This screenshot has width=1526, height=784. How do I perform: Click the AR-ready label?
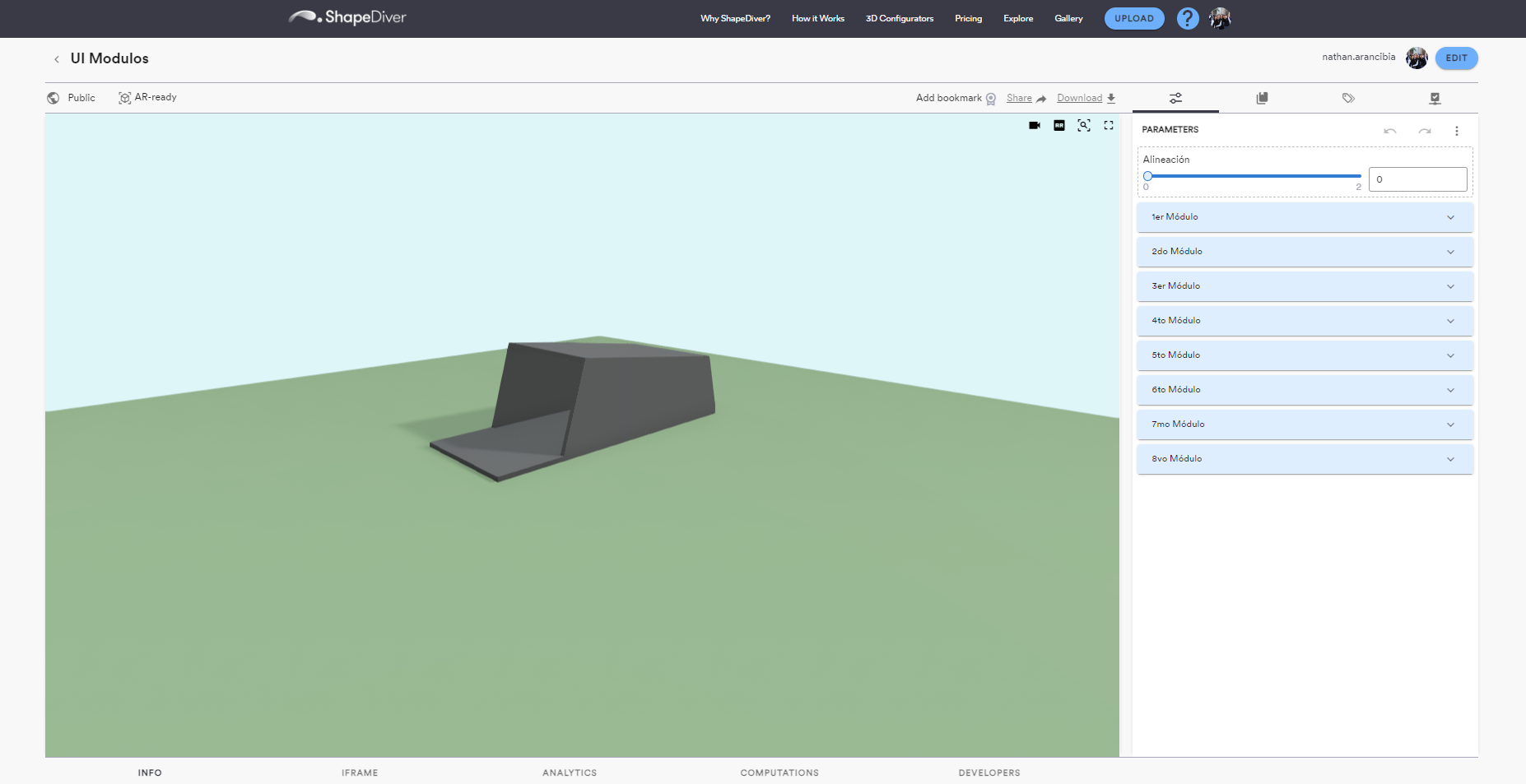click(x=156, y=97)
